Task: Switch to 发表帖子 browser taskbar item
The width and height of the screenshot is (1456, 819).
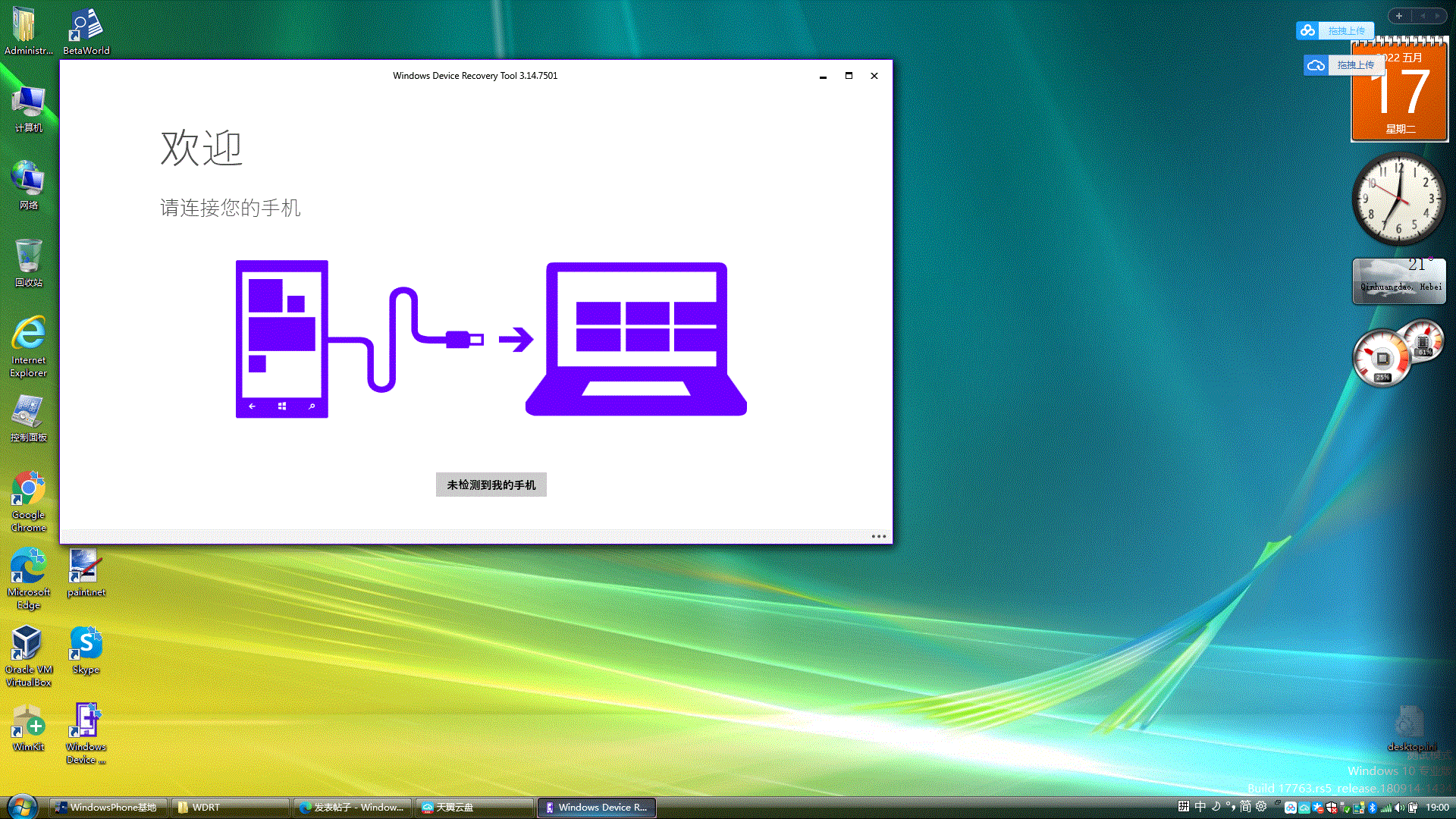Action: (x=353, y=808)
